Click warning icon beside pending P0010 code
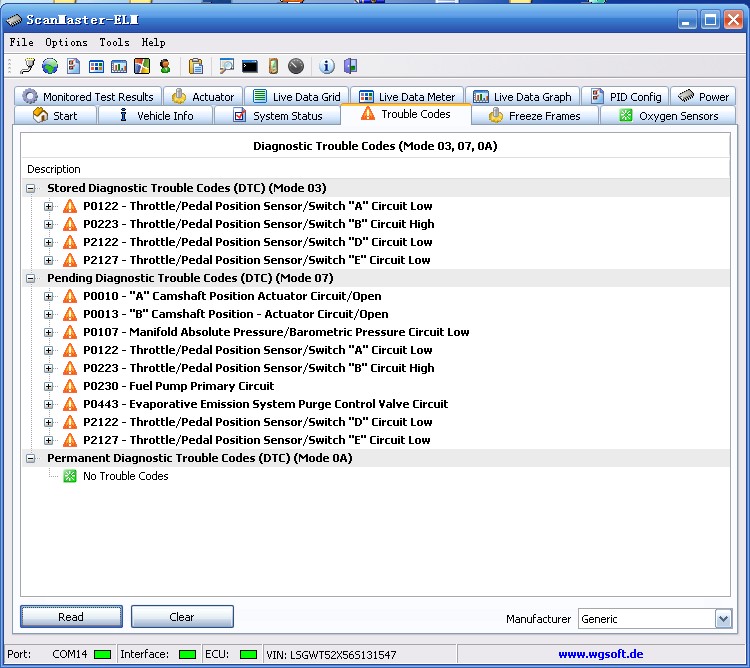The height and width of the screenshot is (668, 750). [x=70, y=296]
